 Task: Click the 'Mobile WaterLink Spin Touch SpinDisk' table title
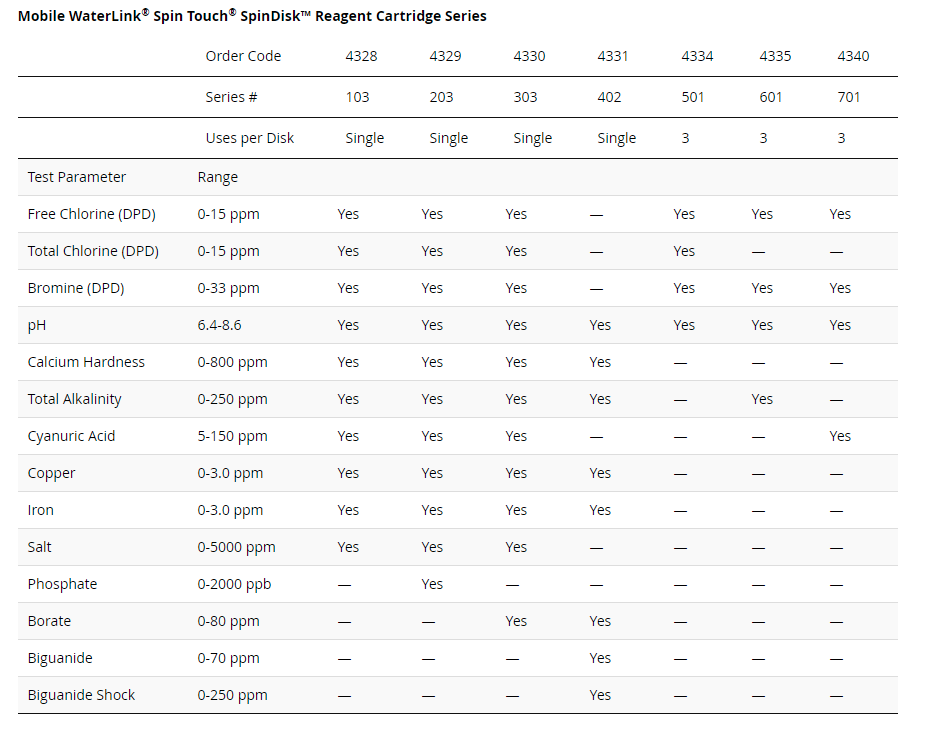252,15
